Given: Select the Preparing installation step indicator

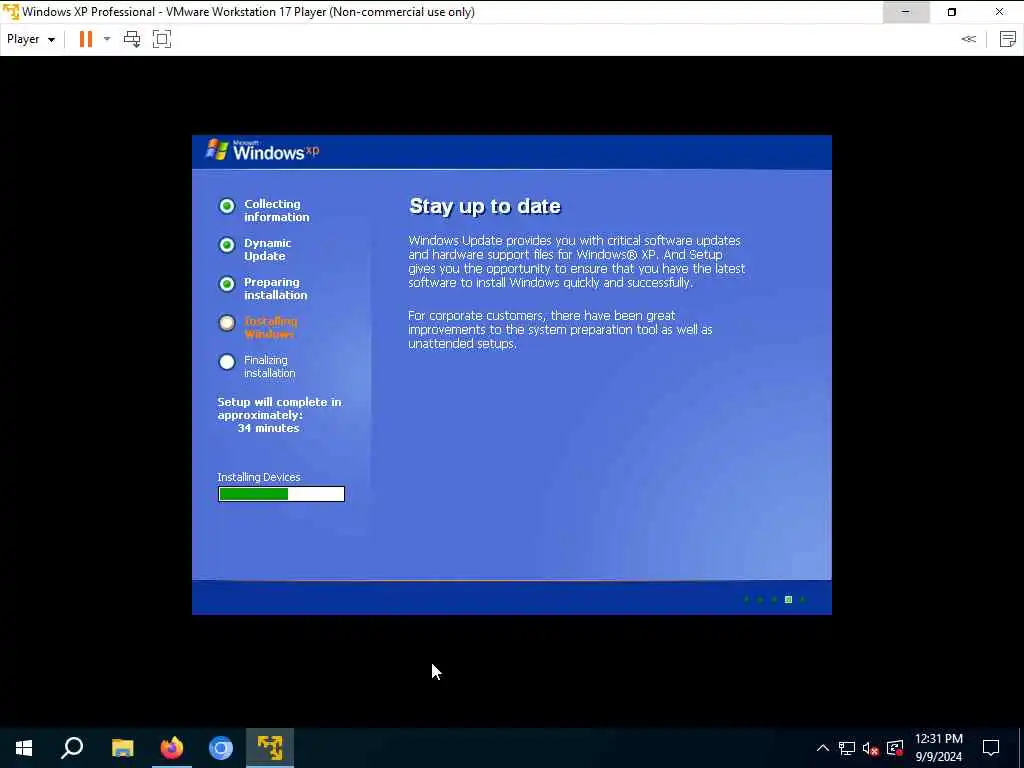Looking at the screenshot, I should (x=227, y=284).
